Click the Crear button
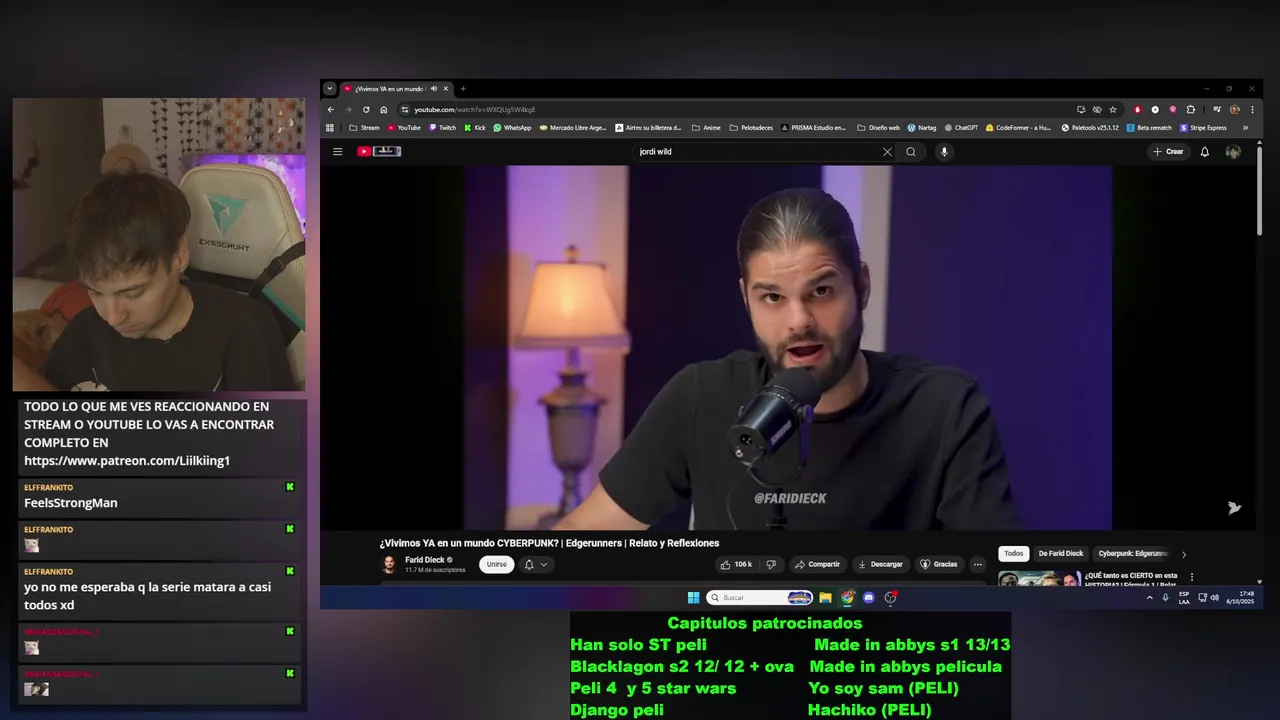Viewport: 1280px width, 720px height. [x=1168, y=152]
